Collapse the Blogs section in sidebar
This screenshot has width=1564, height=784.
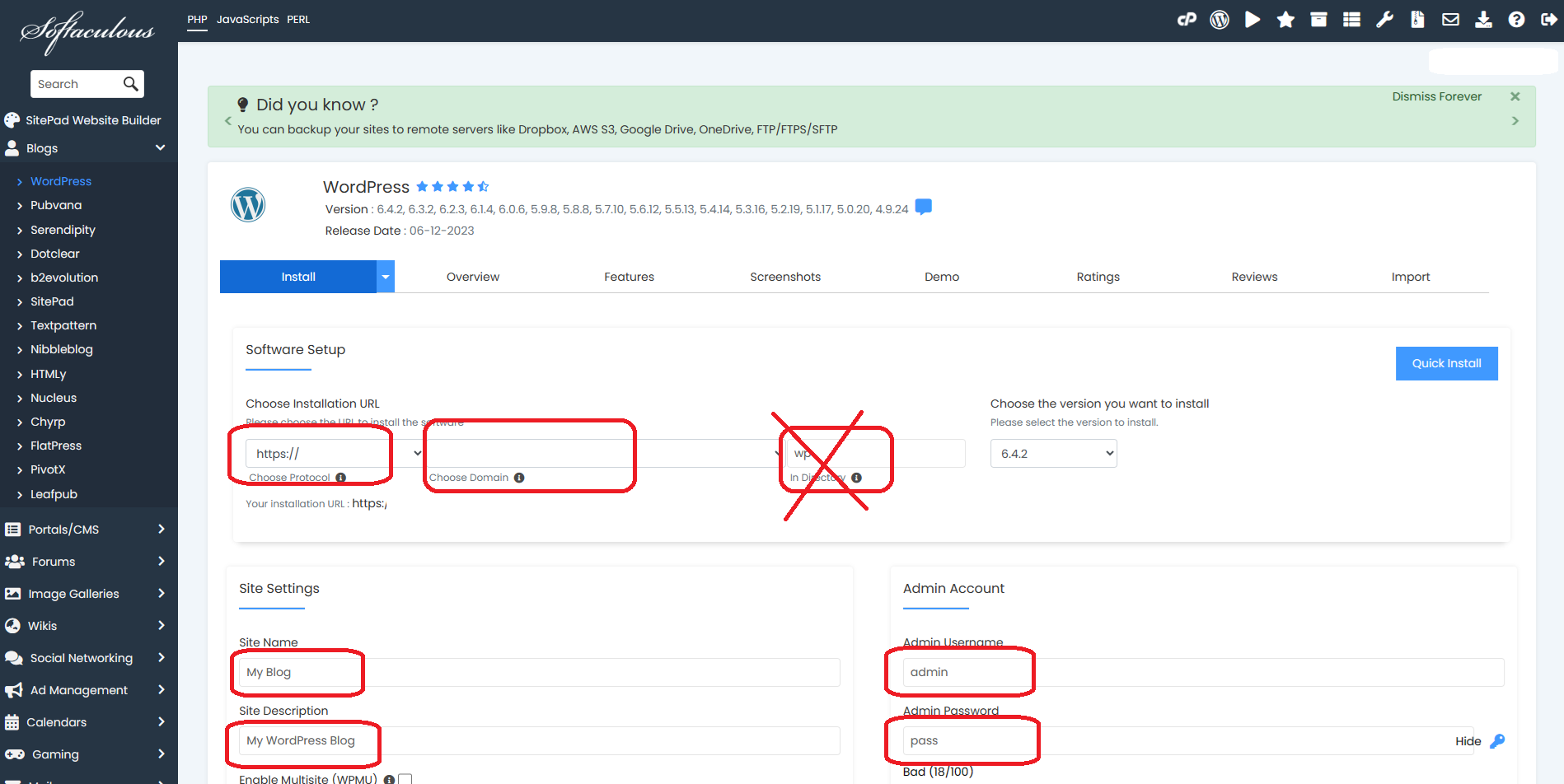pyautogui.click(x=160, y=147)
